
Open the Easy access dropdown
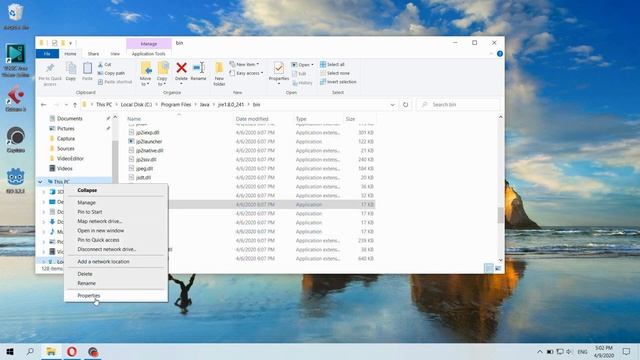coord(246,73)
